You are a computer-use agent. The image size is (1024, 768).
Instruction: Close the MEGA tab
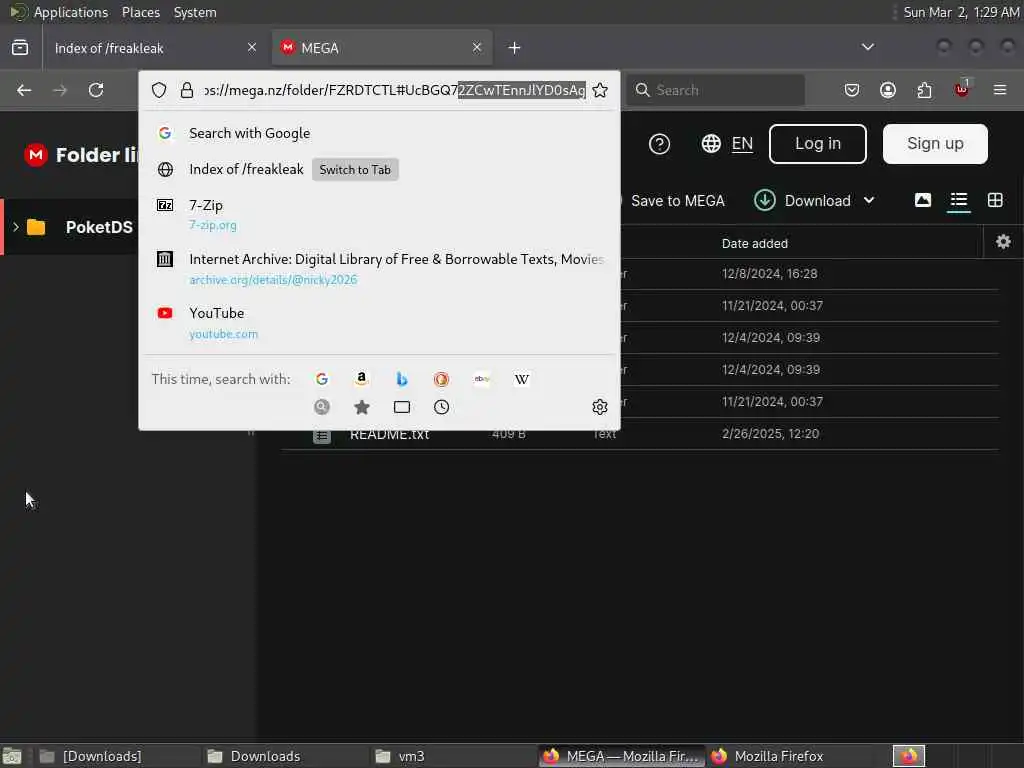[477, 47]
